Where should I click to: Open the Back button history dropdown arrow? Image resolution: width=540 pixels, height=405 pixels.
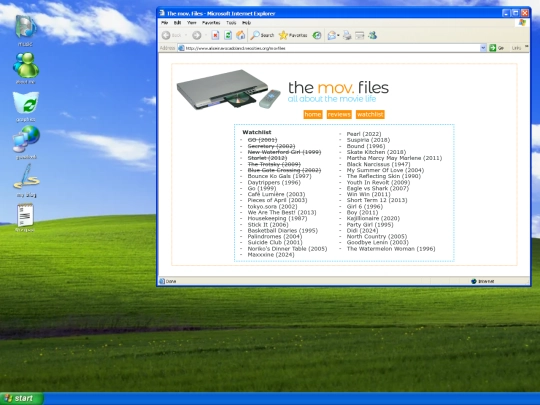point(186,35)
